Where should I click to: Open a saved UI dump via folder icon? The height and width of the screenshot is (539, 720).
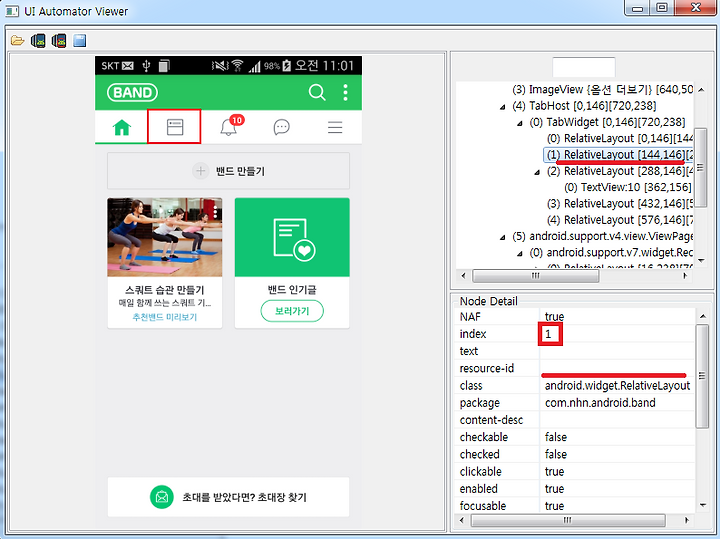coord(17,40)
